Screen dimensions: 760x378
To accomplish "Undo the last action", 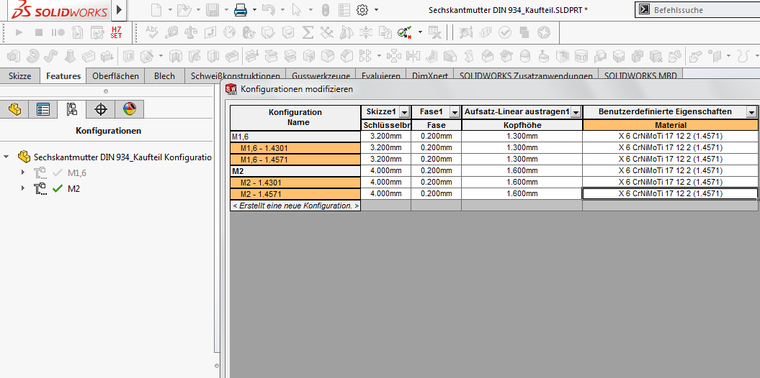I will click(x=269, y=10).
